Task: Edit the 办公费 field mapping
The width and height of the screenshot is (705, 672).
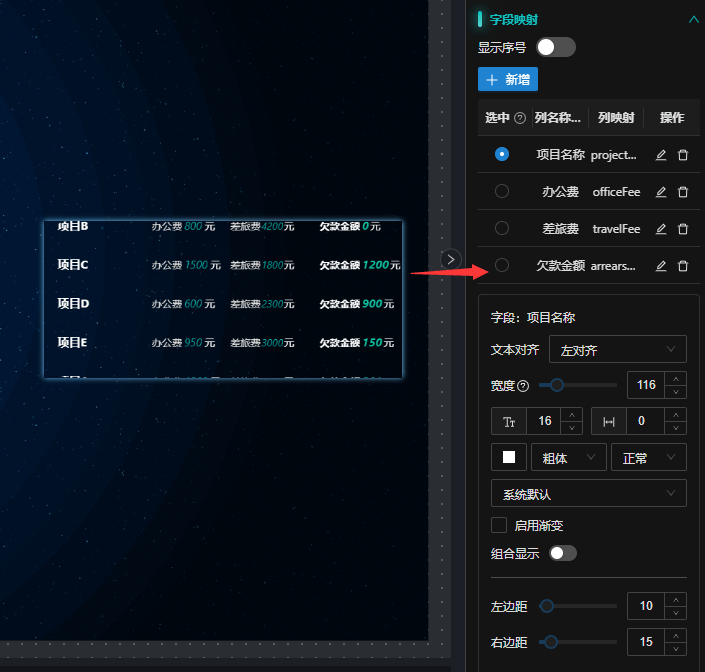Action: point(660,192)
